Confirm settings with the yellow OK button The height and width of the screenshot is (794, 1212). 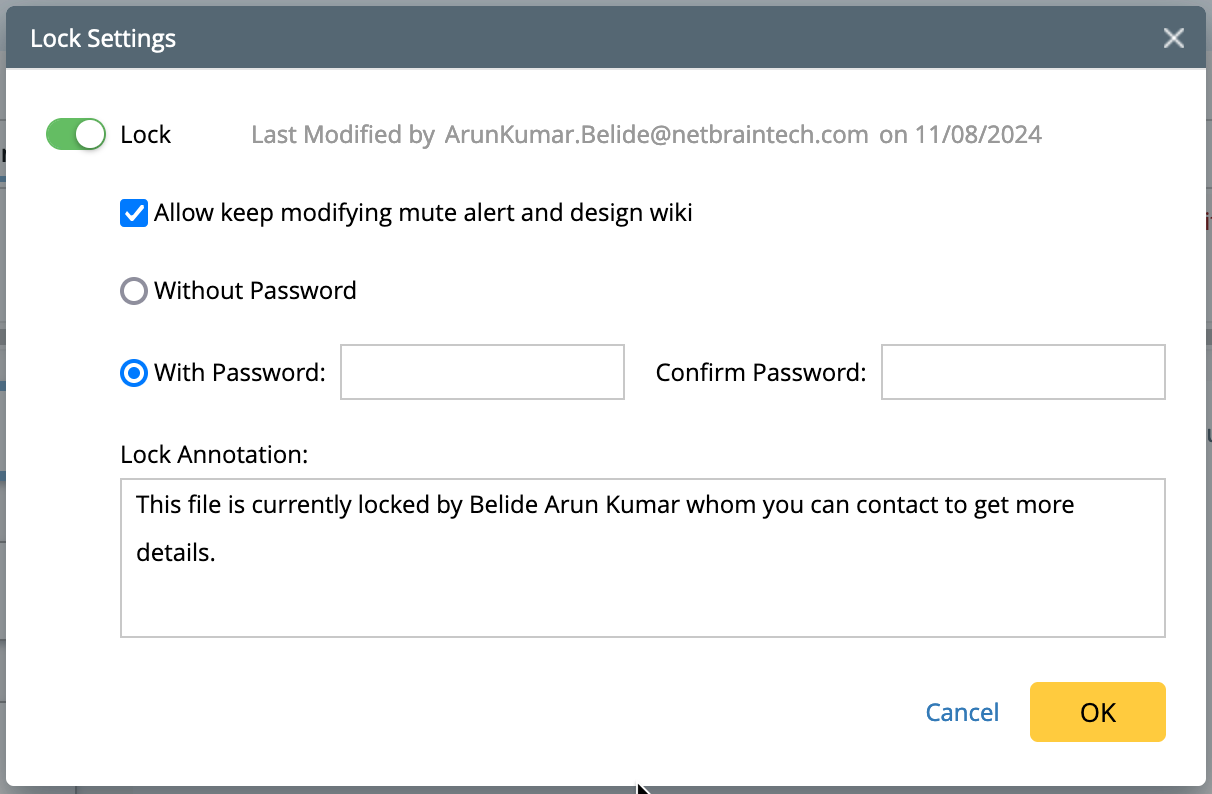click(1097, 712)
